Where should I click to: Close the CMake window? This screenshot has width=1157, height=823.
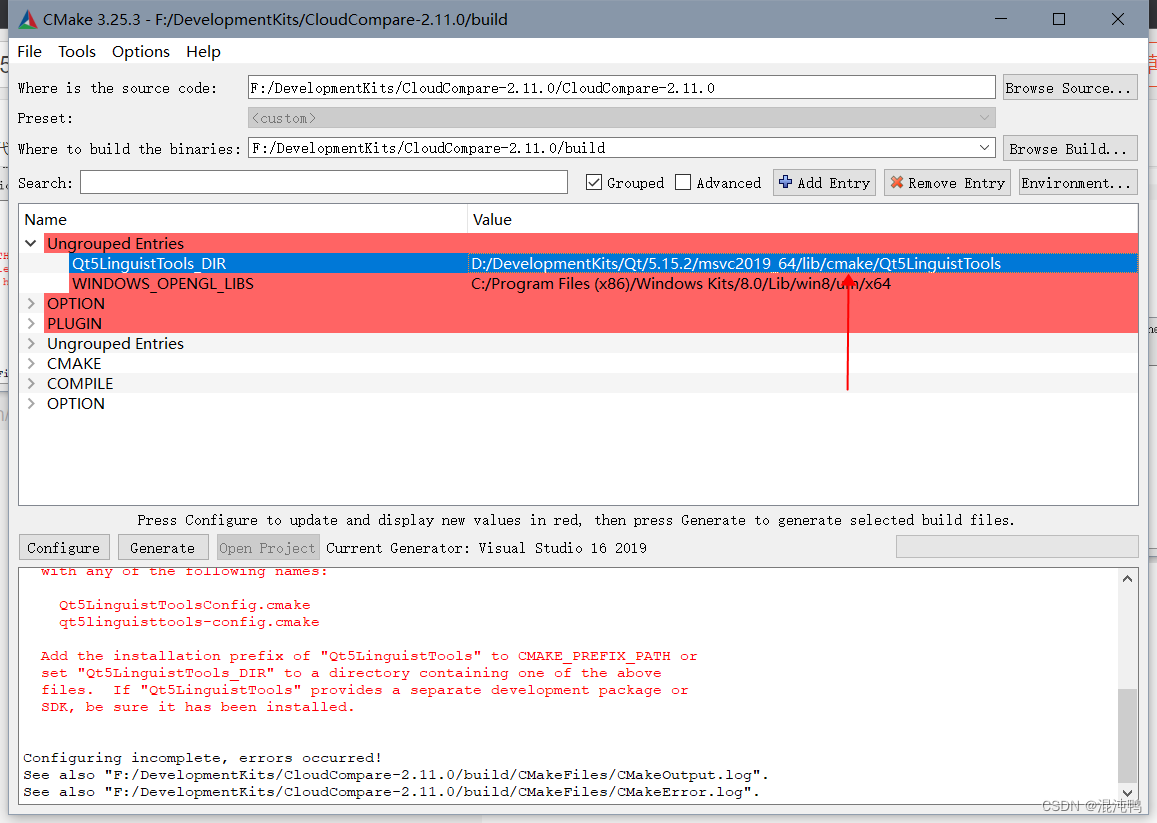pyautogui.click(x=1118, y=19)
